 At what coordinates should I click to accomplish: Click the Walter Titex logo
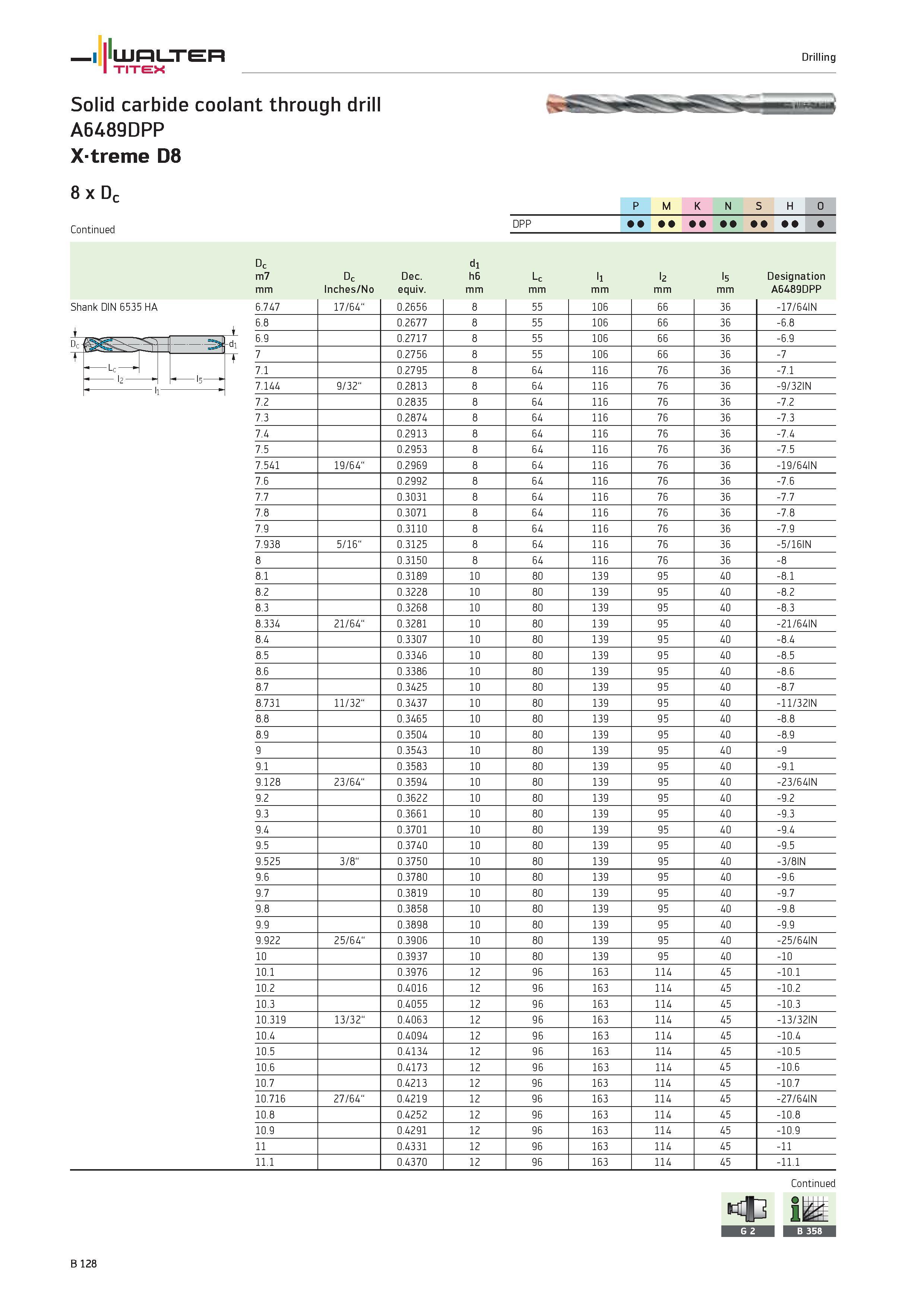[x=148, y=55]
